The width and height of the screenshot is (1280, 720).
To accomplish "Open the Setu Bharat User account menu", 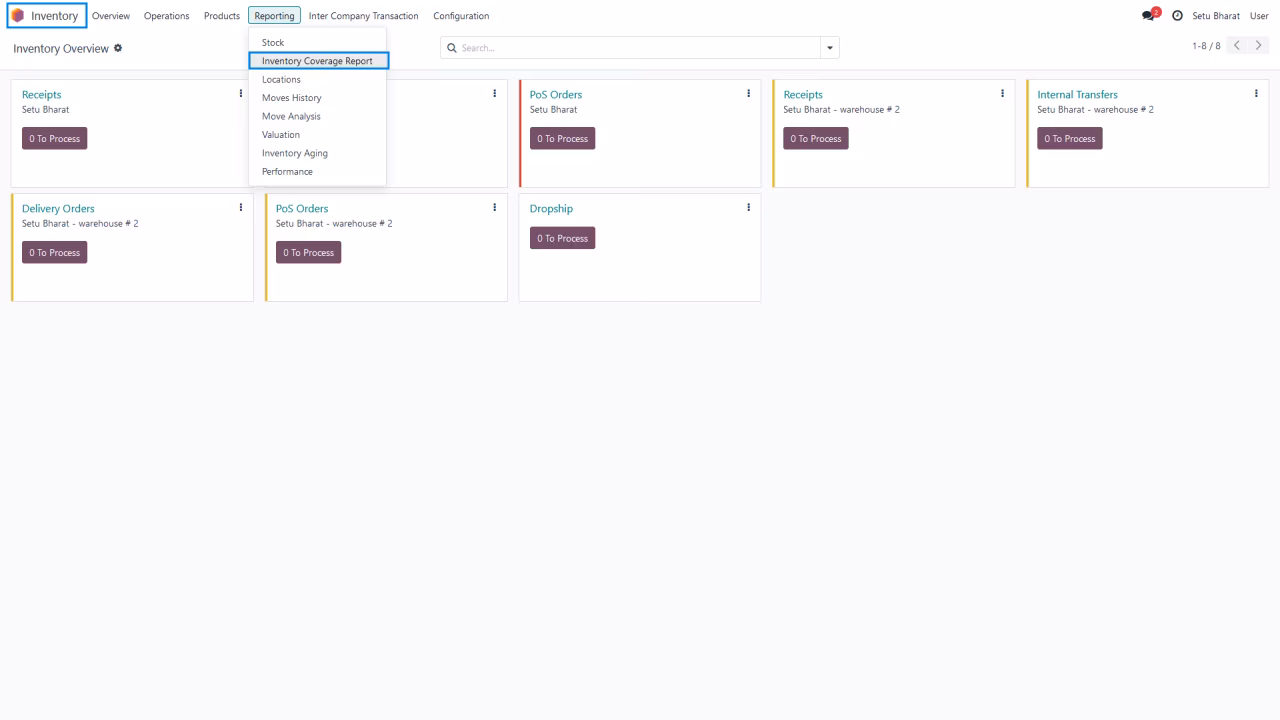I will pyautogui.click(x=1230, y=16).
